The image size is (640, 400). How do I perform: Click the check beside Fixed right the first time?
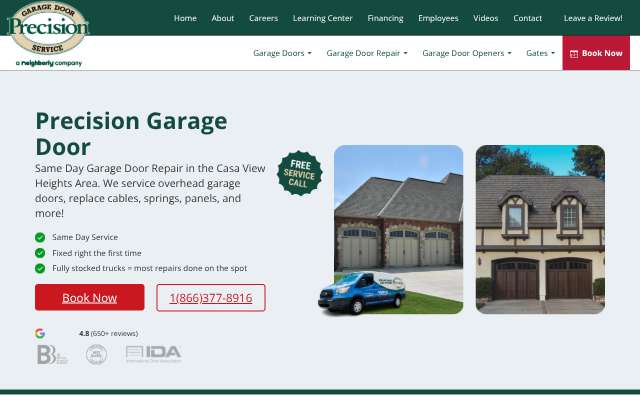40,253
